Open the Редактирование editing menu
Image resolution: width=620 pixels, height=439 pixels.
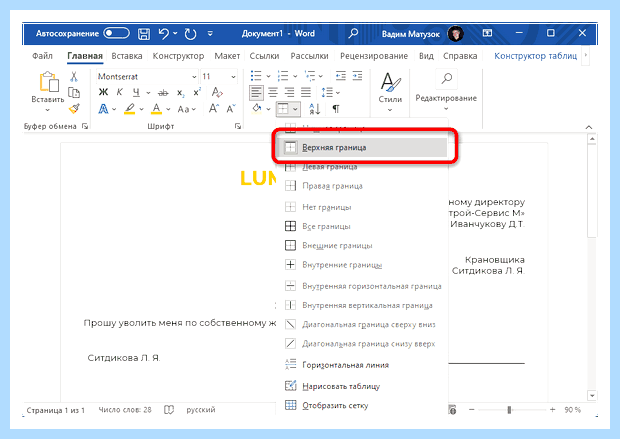[x=446, y=91]
